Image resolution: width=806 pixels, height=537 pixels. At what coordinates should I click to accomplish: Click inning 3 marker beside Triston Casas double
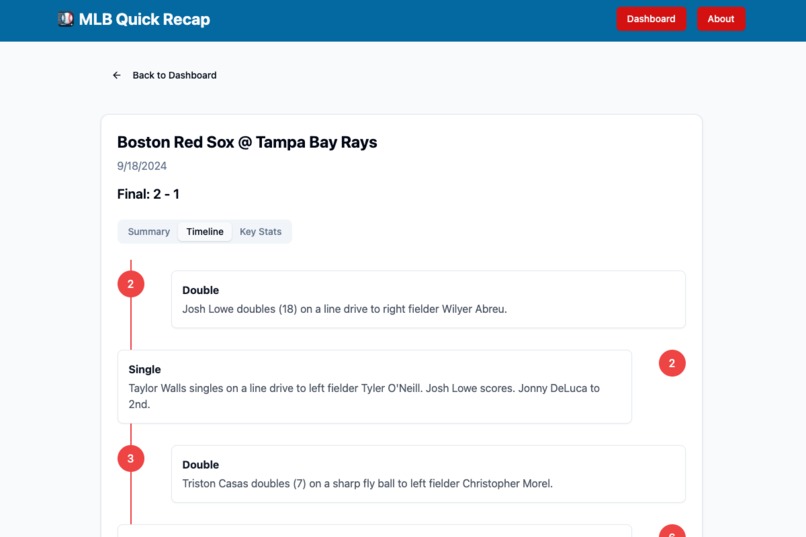[x=131, y=458]
